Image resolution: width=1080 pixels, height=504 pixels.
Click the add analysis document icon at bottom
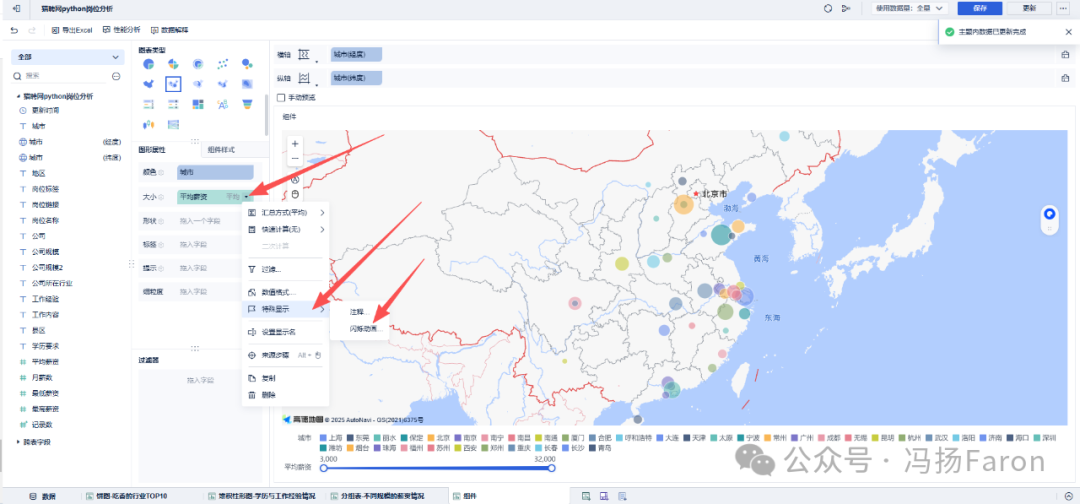click(622, 496)
